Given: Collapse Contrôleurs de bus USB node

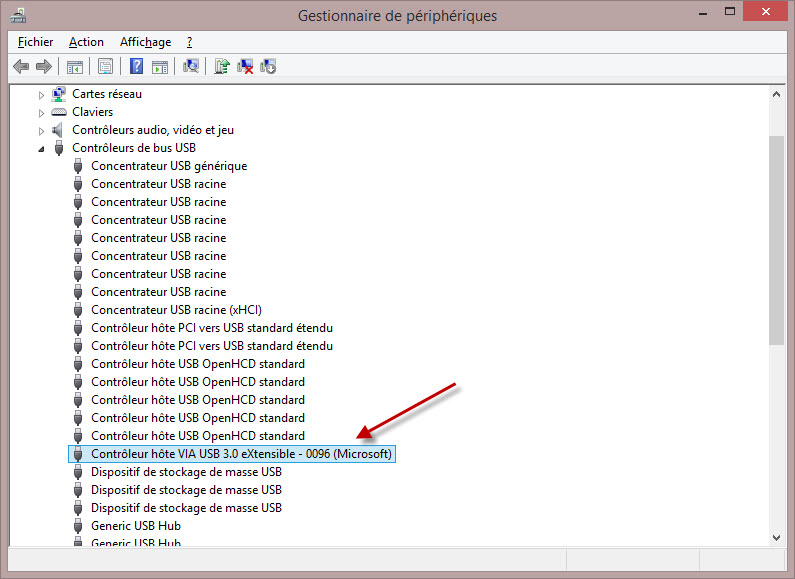Looking at the screenshot, I should click(42, 148).
